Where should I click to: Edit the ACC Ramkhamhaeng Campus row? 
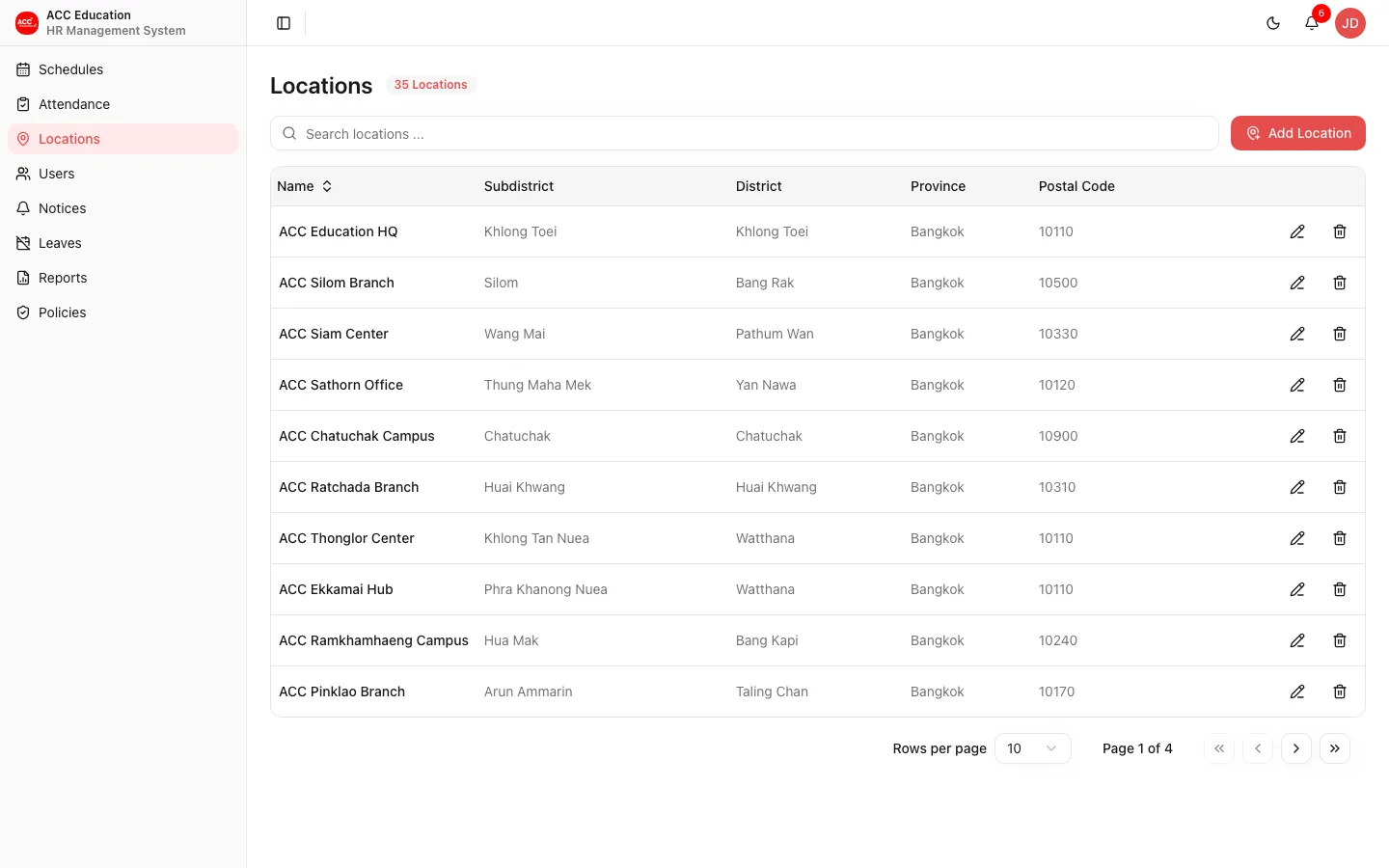click(1297, 640)
